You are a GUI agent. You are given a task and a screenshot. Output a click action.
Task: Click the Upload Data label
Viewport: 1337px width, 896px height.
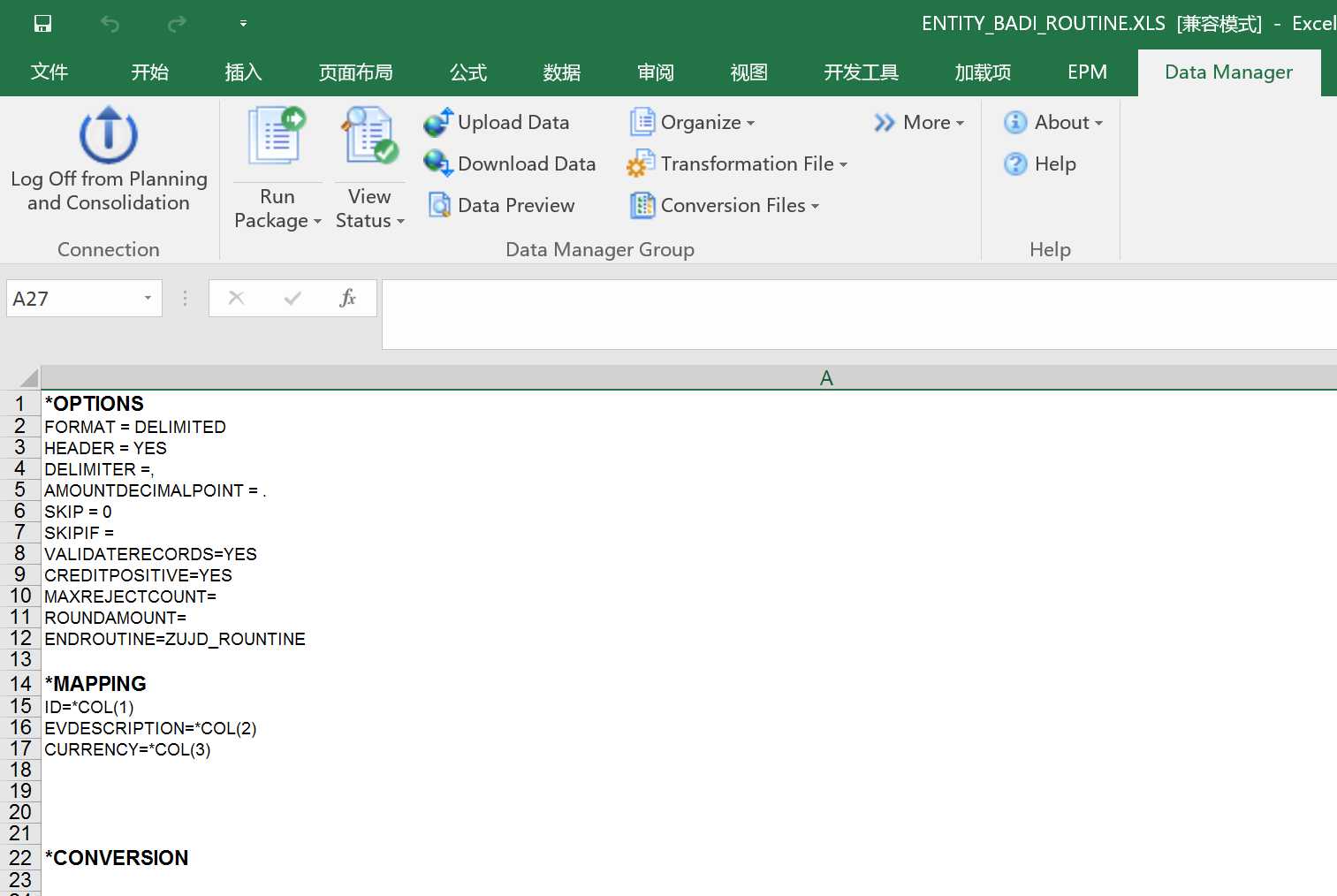[513, 122]
